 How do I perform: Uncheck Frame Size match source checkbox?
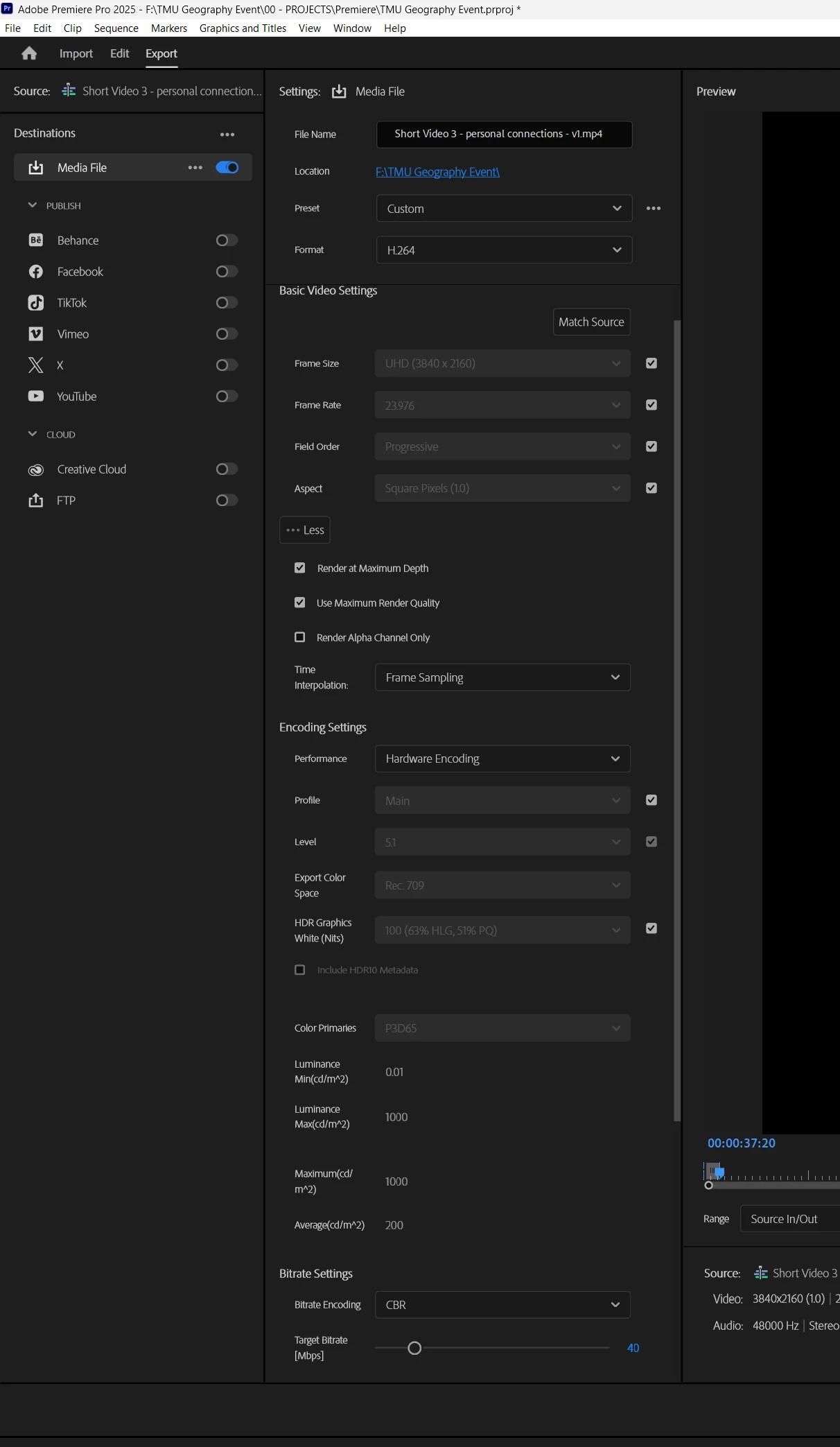pyautogui.click(x=651, y=363)
